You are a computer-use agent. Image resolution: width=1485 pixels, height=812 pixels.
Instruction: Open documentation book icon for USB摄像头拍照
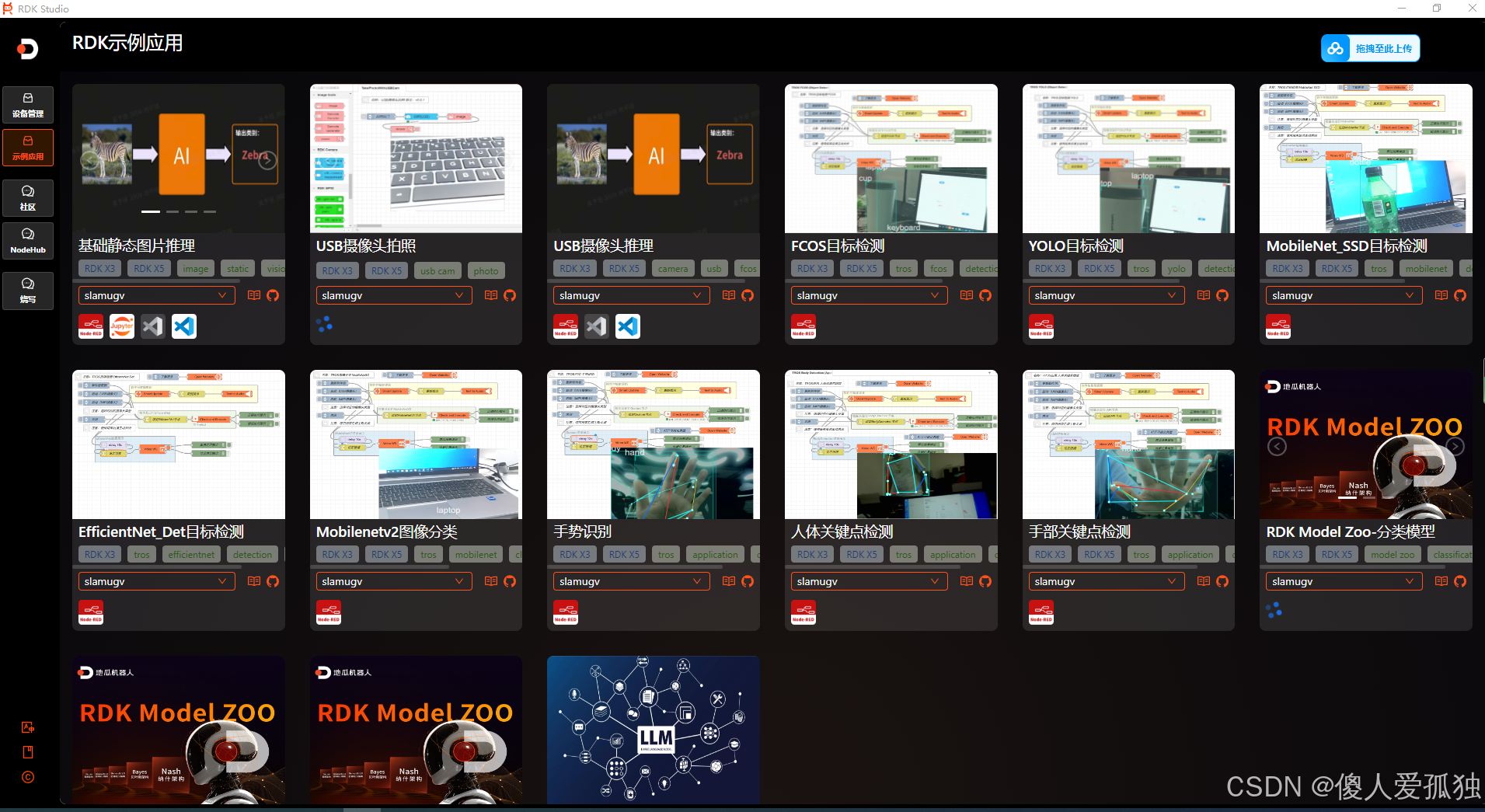(491, 295)
